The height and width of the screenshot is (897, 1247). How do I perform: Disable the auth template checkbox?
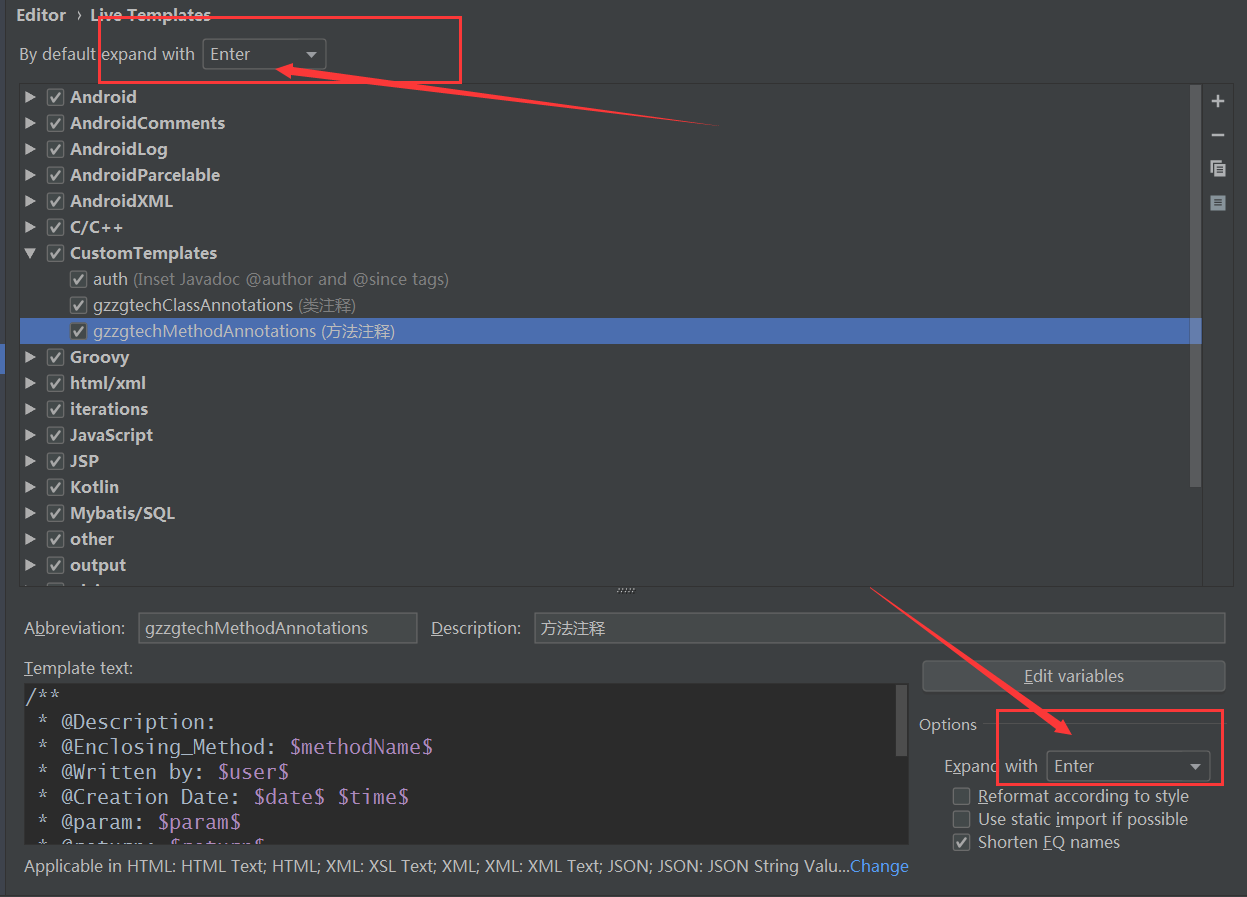point(79,279)
